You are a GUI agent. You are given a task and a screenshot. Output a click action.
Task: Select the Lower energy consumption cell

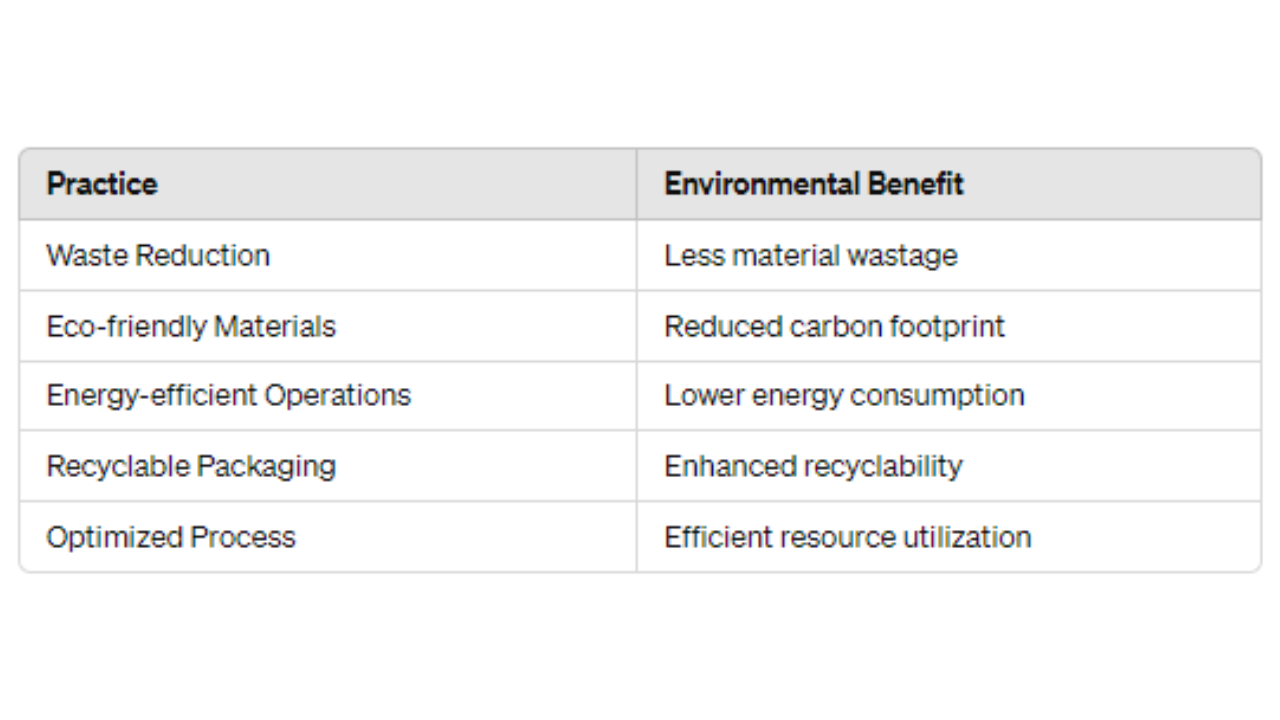[x=949, y=396]
